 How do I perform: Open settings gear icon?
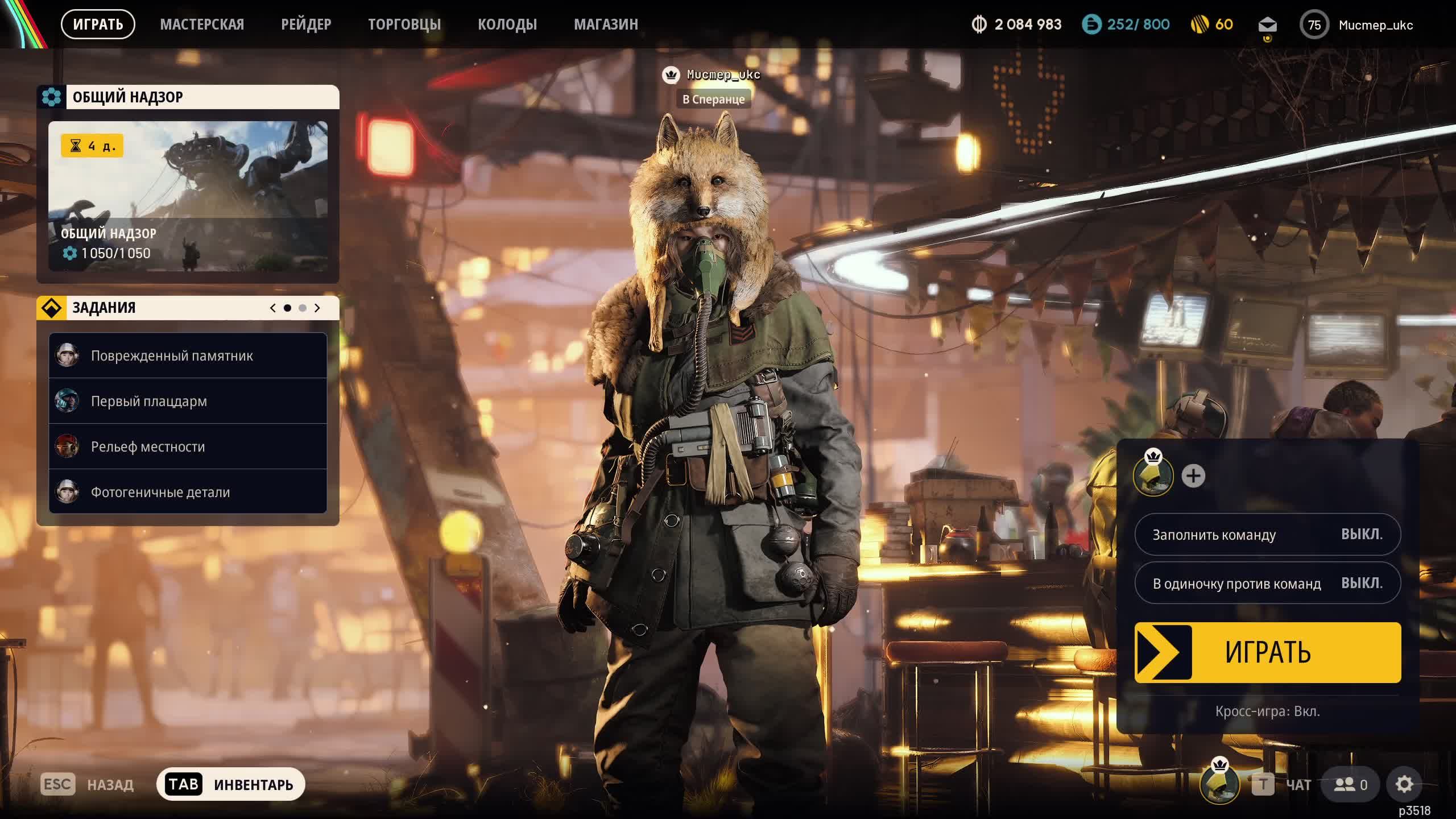1404,784
